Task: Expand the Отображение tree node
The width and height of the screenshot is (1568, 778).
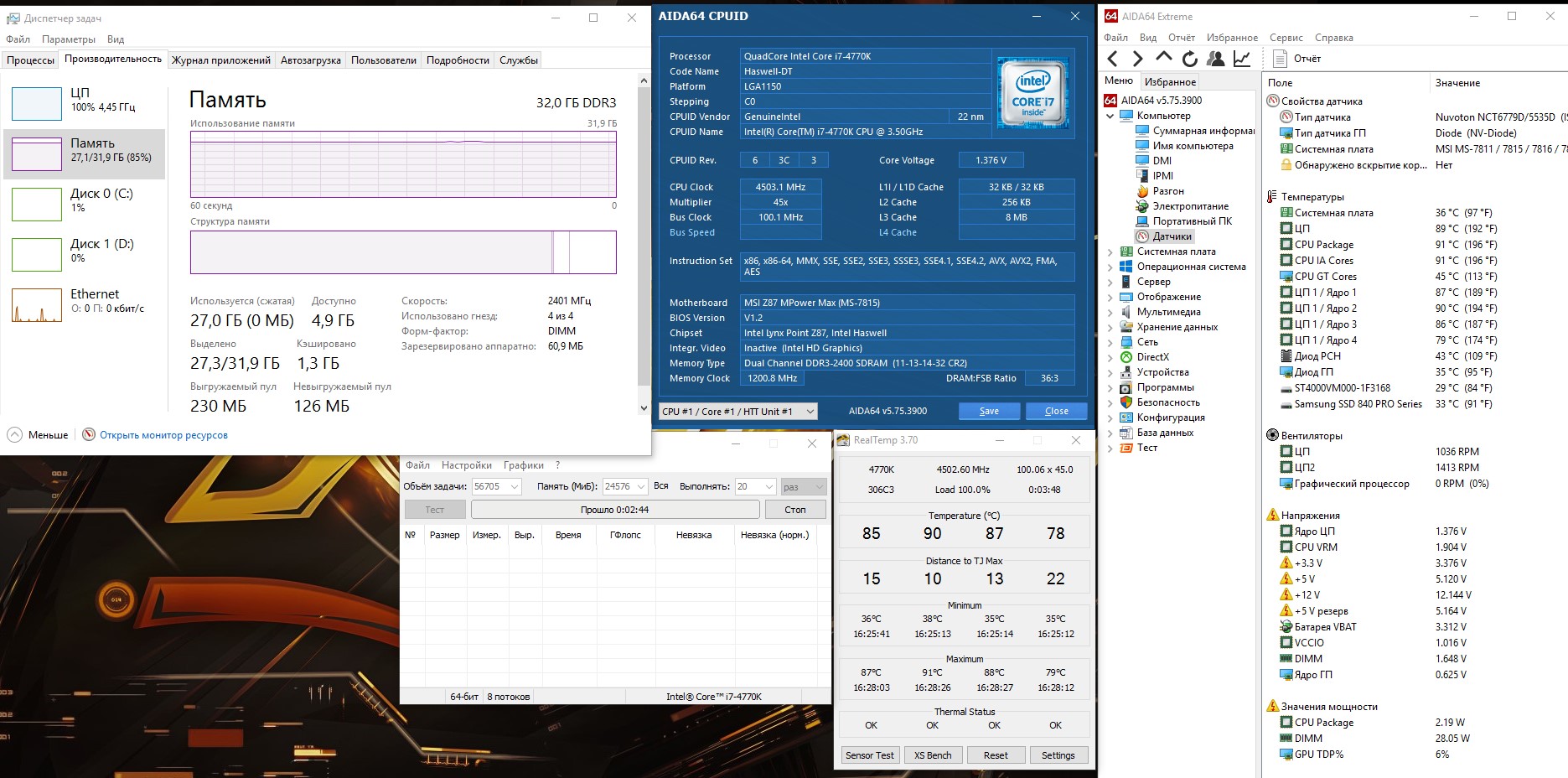Action: [1110, 297]
